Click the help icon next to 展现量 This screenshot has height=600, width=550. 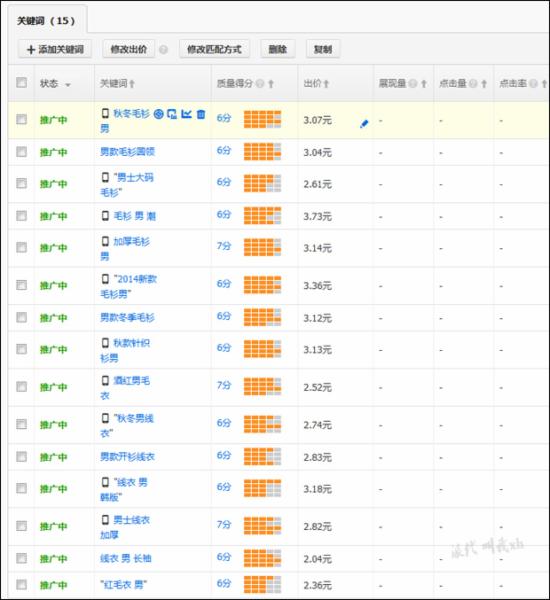[413, 83]
